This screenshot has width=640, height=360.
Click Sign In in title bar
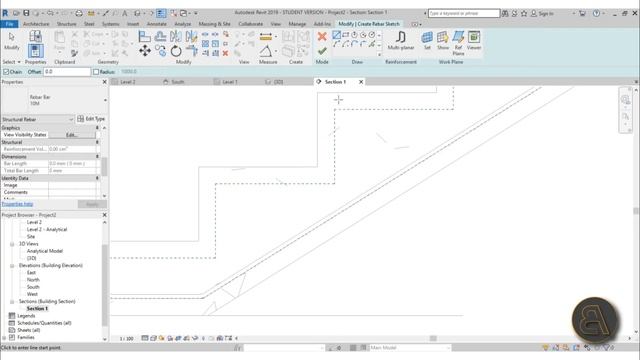546,13
